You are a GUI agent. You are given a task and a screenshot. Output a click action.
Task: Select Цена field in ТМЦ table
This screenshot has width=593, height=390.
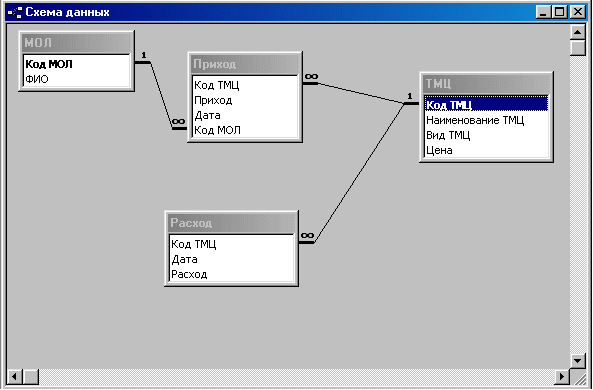point(487,150)
